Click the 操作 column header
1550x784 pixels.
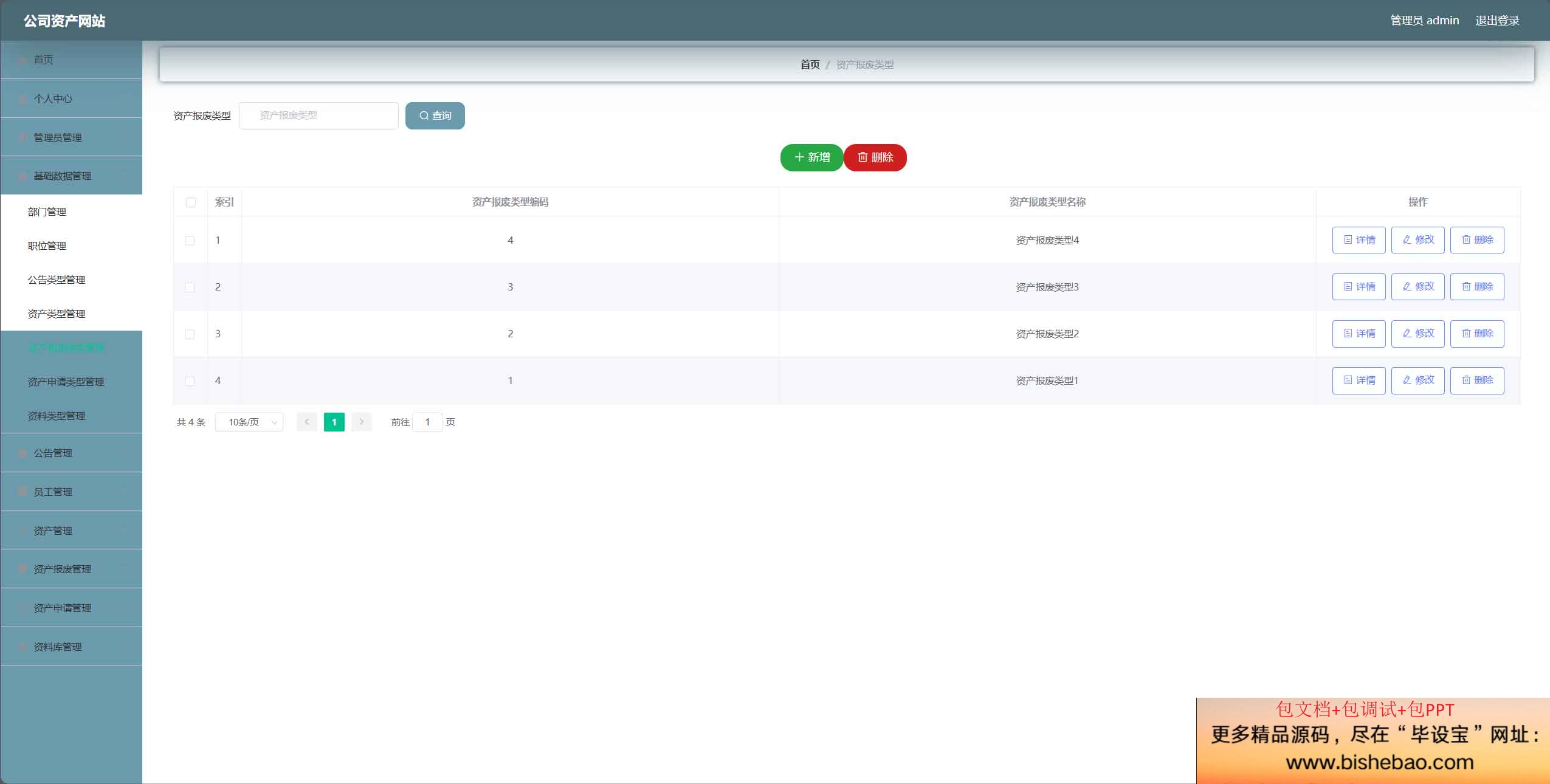1418,202
